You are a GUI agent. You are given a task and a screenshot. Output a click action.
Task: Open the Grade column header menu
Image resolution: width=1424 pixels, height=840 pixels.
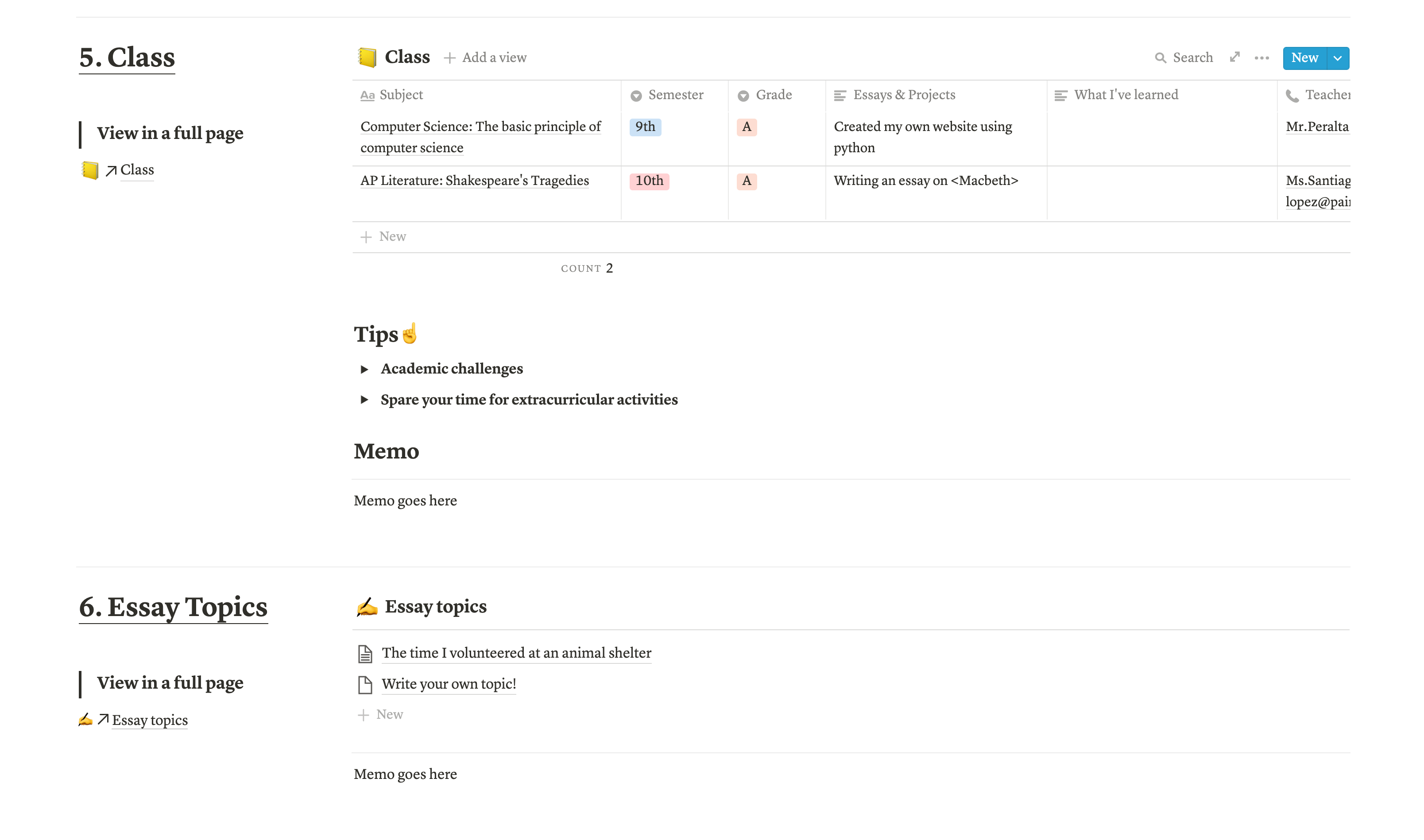tap(773, 95)
